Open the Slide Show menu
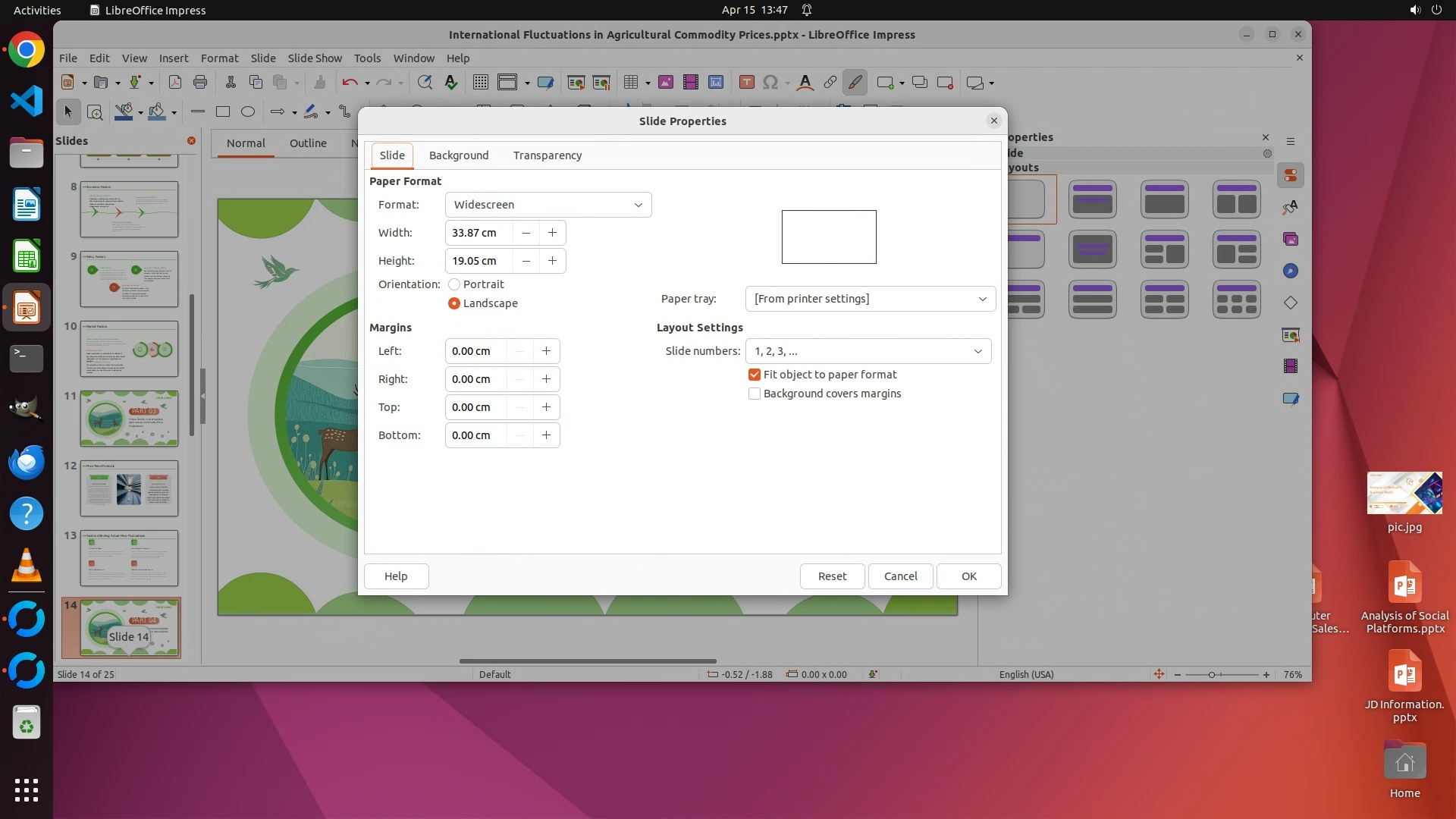This screenshot has height=819, width=1456. [315, 58]
